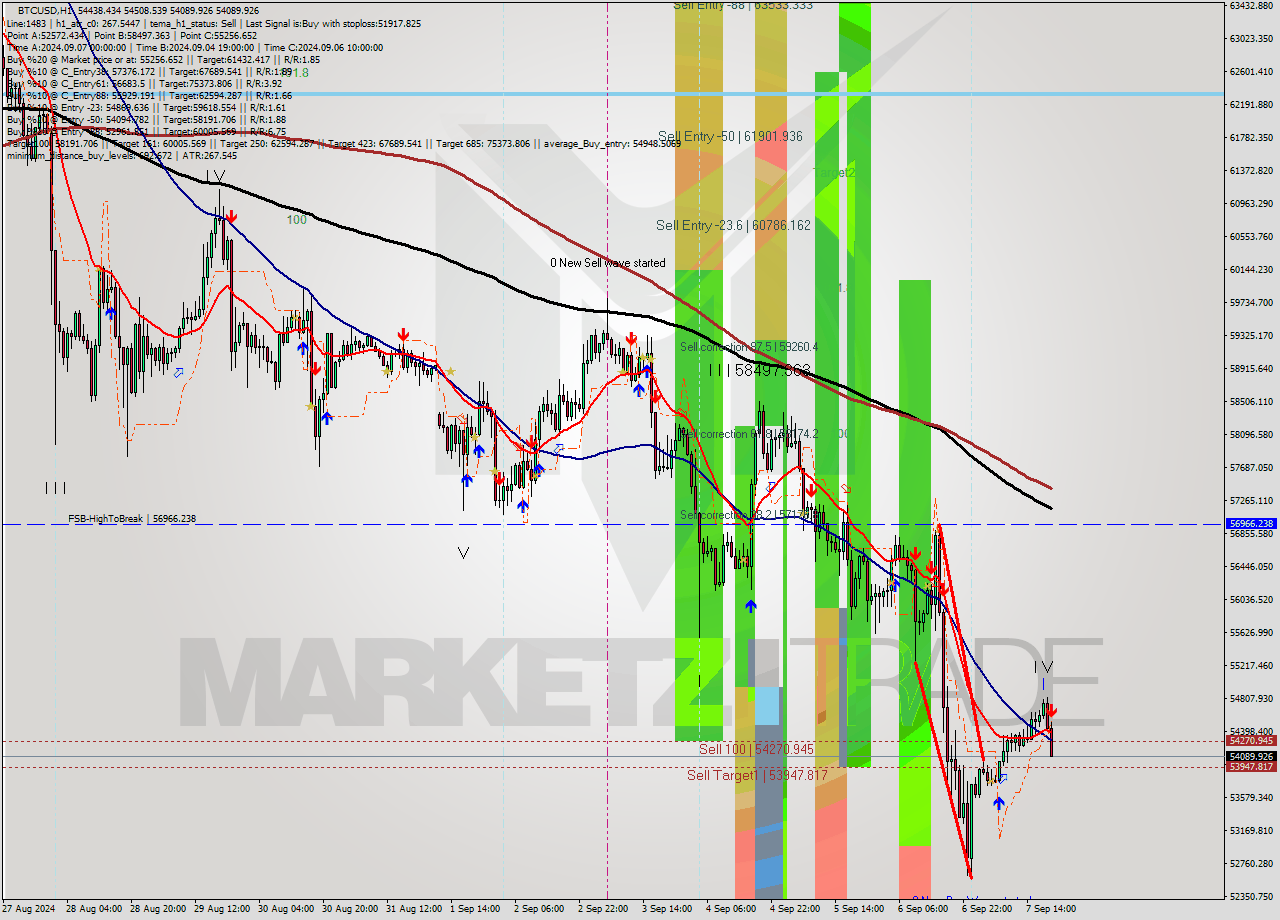Click the '0 New Sell wave started' annotation
This screenshot has width=1280, height=920.
608,263
